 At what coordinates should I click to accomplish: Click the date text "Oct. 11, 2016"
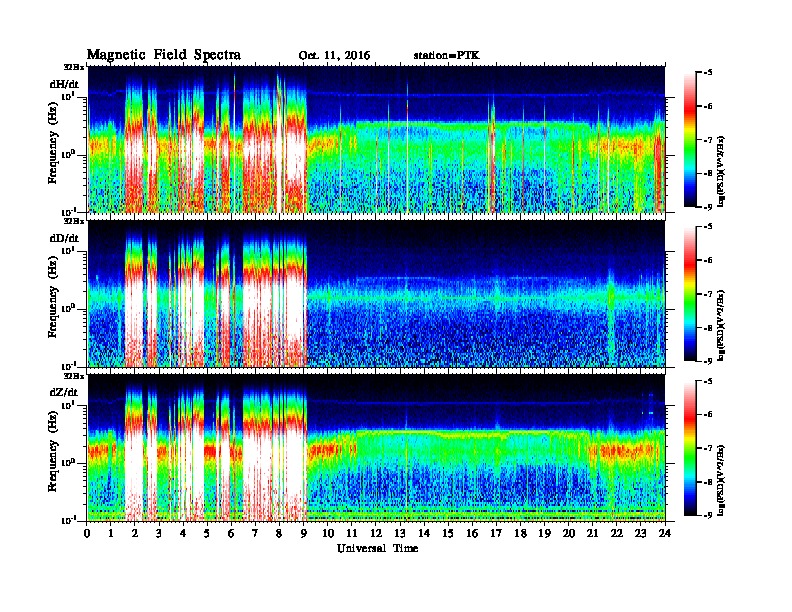[x=334, y=56]
